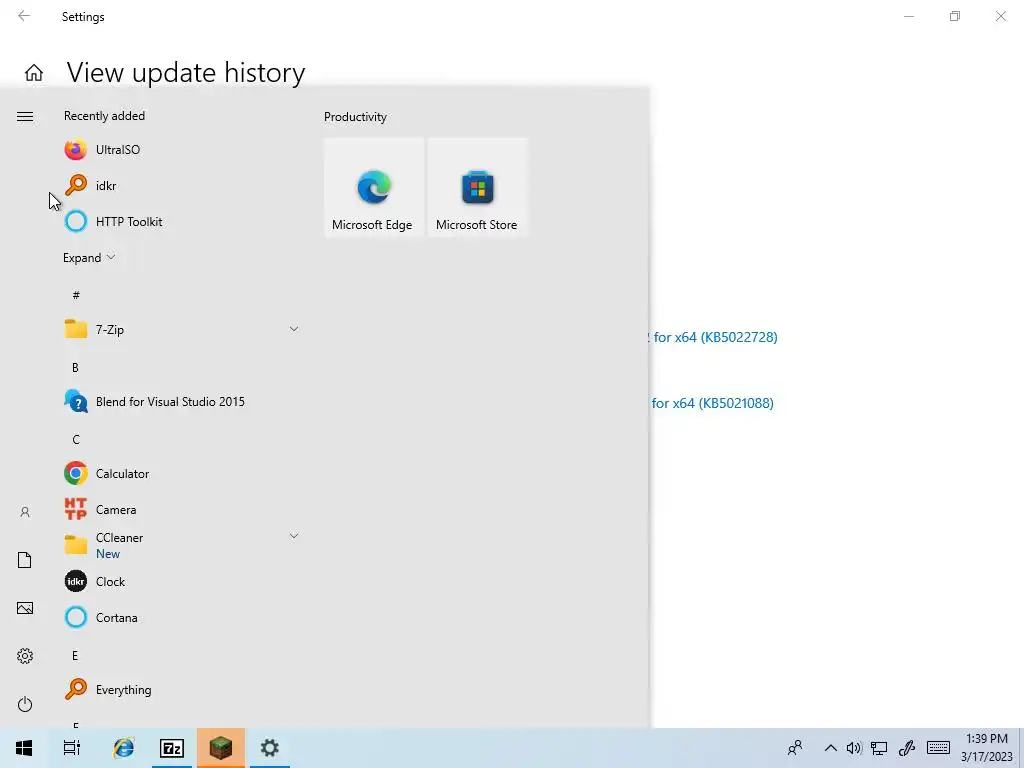The width and height of the screenshot is (1024, 768).
Task: Open the CCleaner folder entry
Action: pos(181,545)
